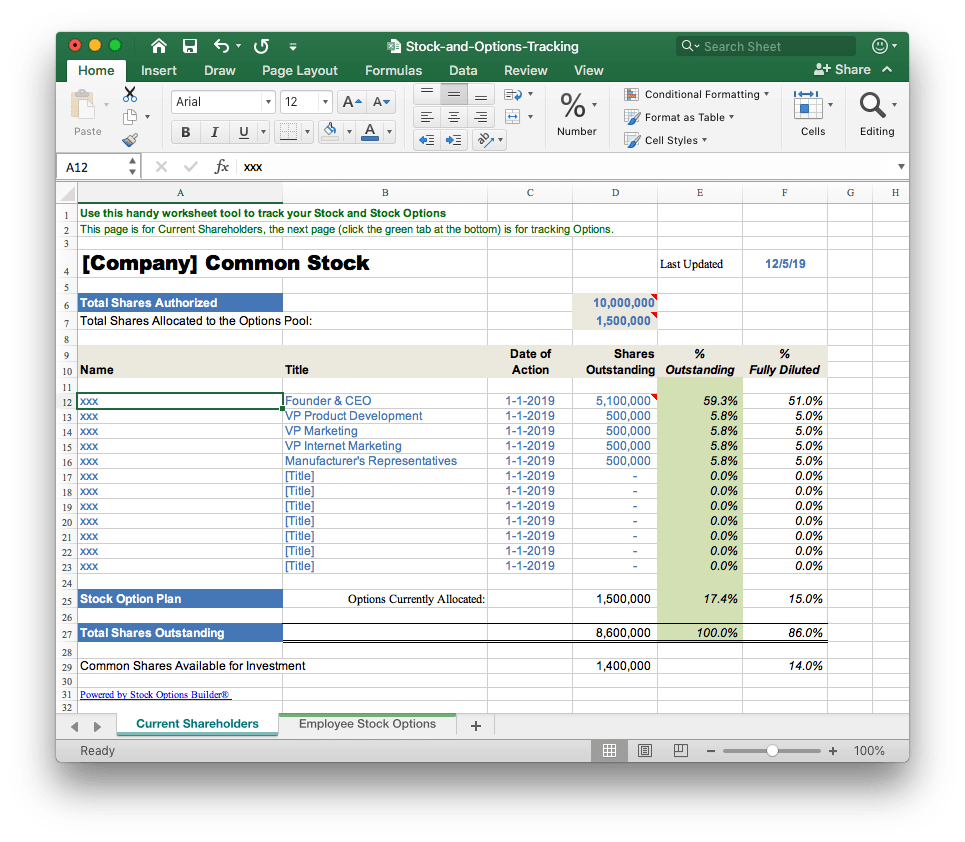Undo the last action
This screenshot has width=965, height=842.
coord(222,46)
